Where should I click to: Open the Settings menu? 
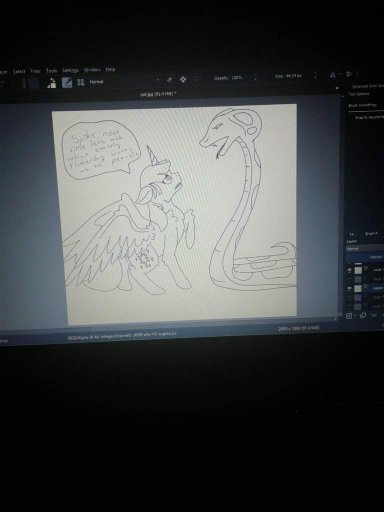(x=70, y=70)
